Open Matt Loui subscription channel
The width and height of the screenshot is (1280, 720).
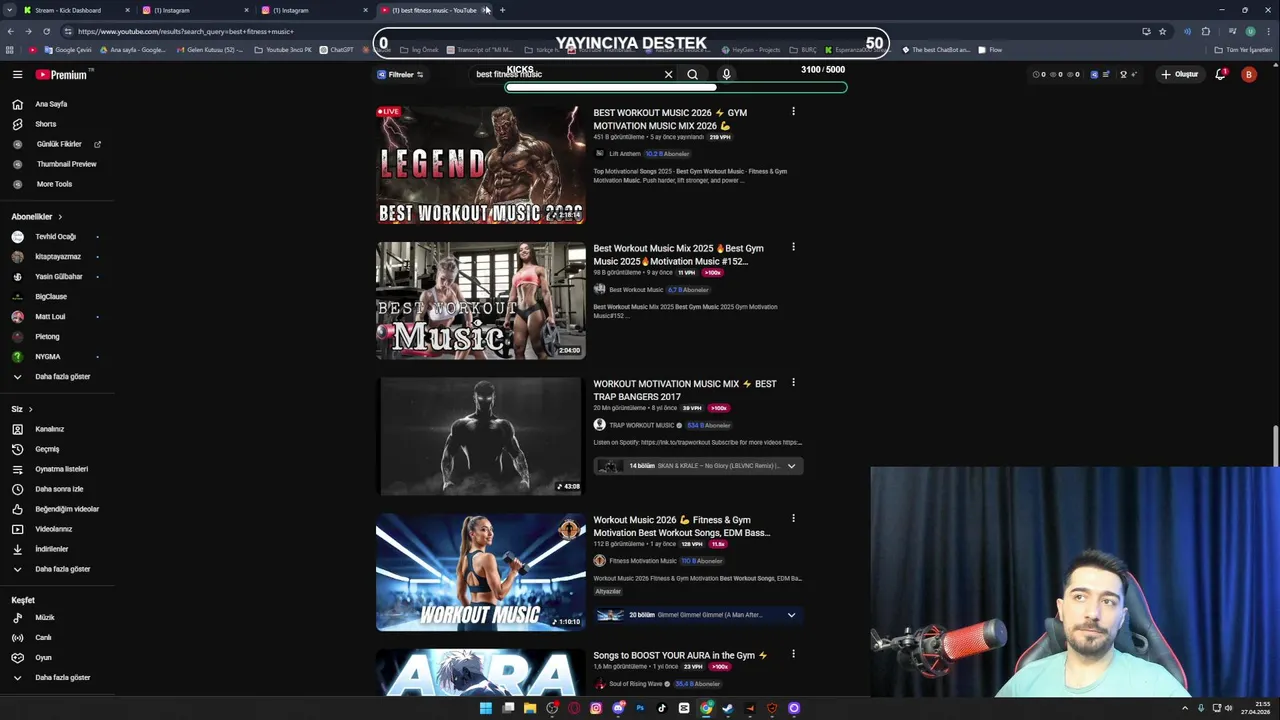[x=50, y=317]
